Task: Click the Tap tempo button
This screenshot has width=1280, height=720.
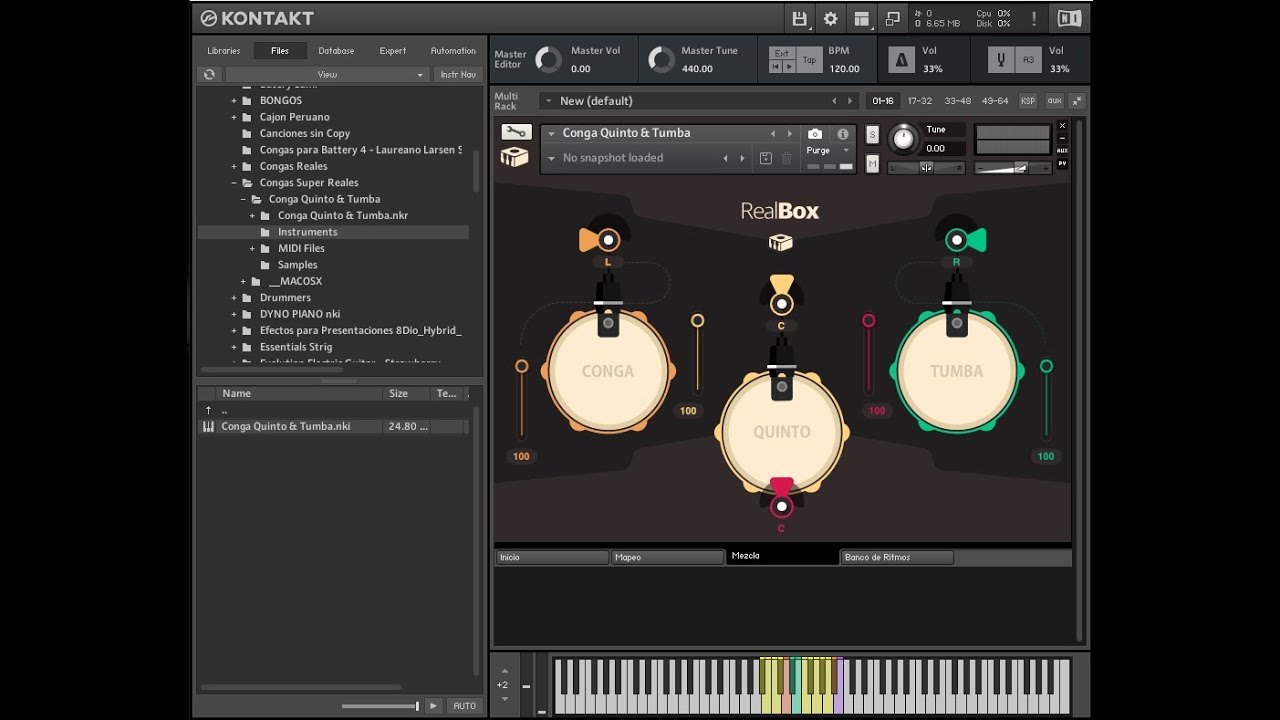Action: coord(809,60)
